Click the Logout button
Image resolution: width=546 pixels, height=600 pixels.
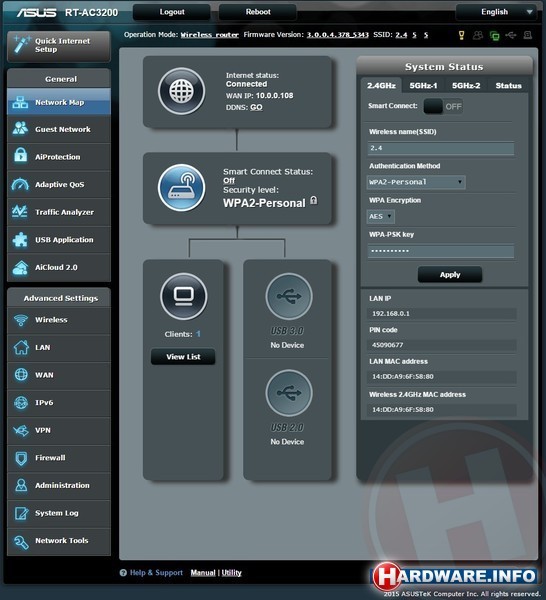click(x=172, y=12)
